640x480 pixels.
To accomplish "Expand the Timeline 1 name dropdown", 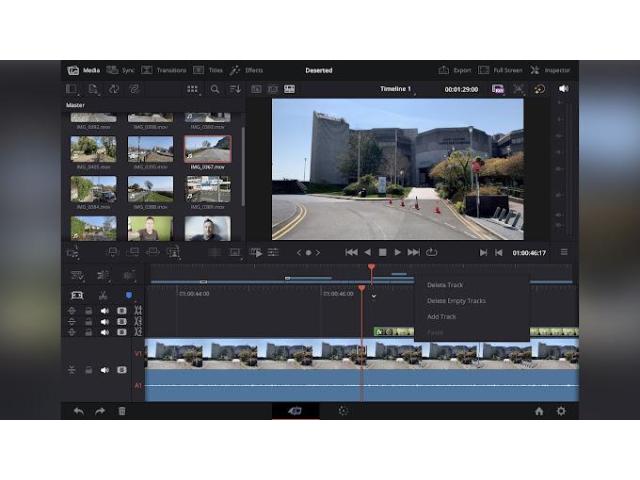I will point(398,89).
